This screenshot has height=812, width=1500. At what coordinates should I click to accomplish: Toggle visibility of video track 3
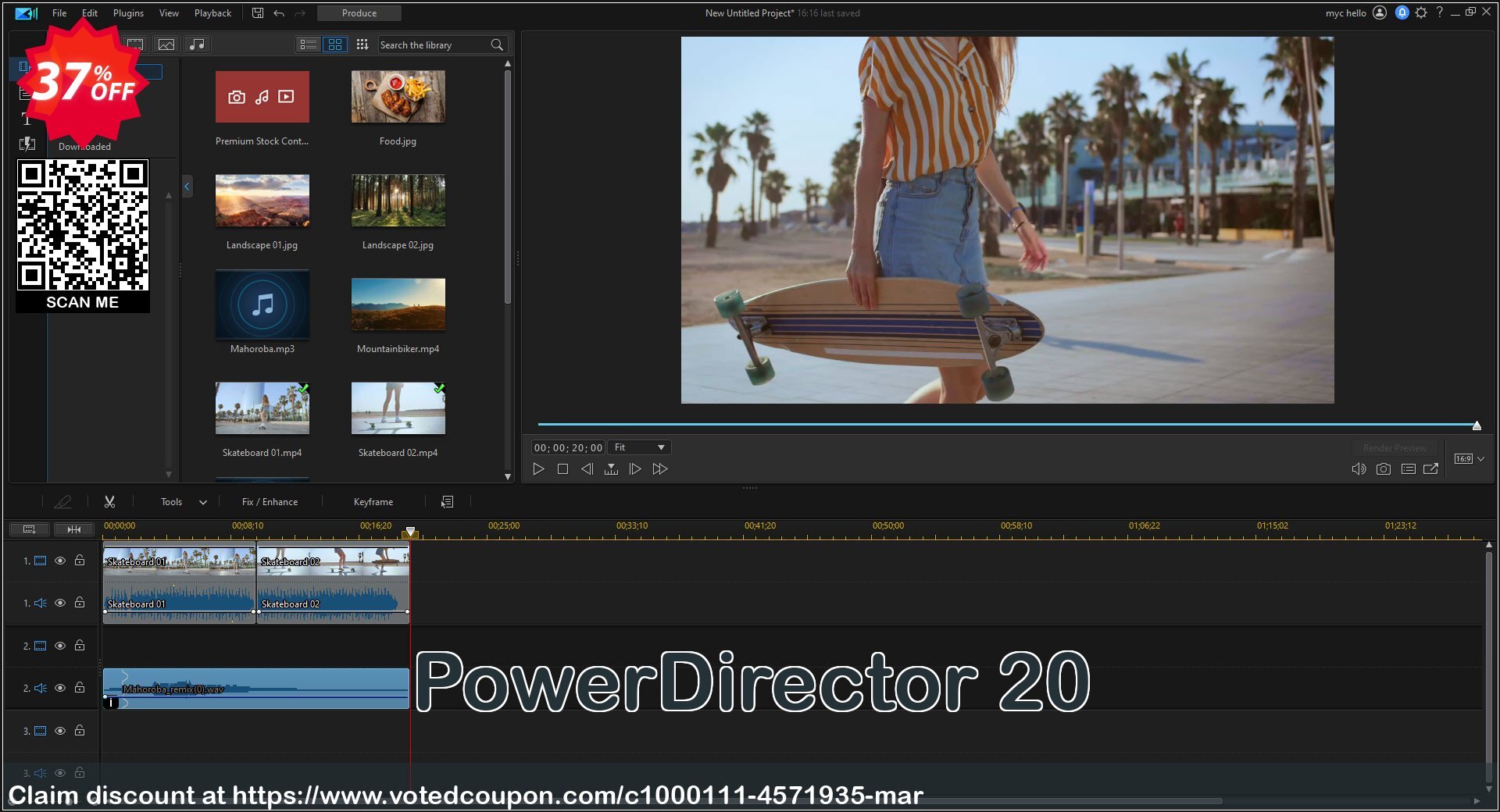[60, 731]
